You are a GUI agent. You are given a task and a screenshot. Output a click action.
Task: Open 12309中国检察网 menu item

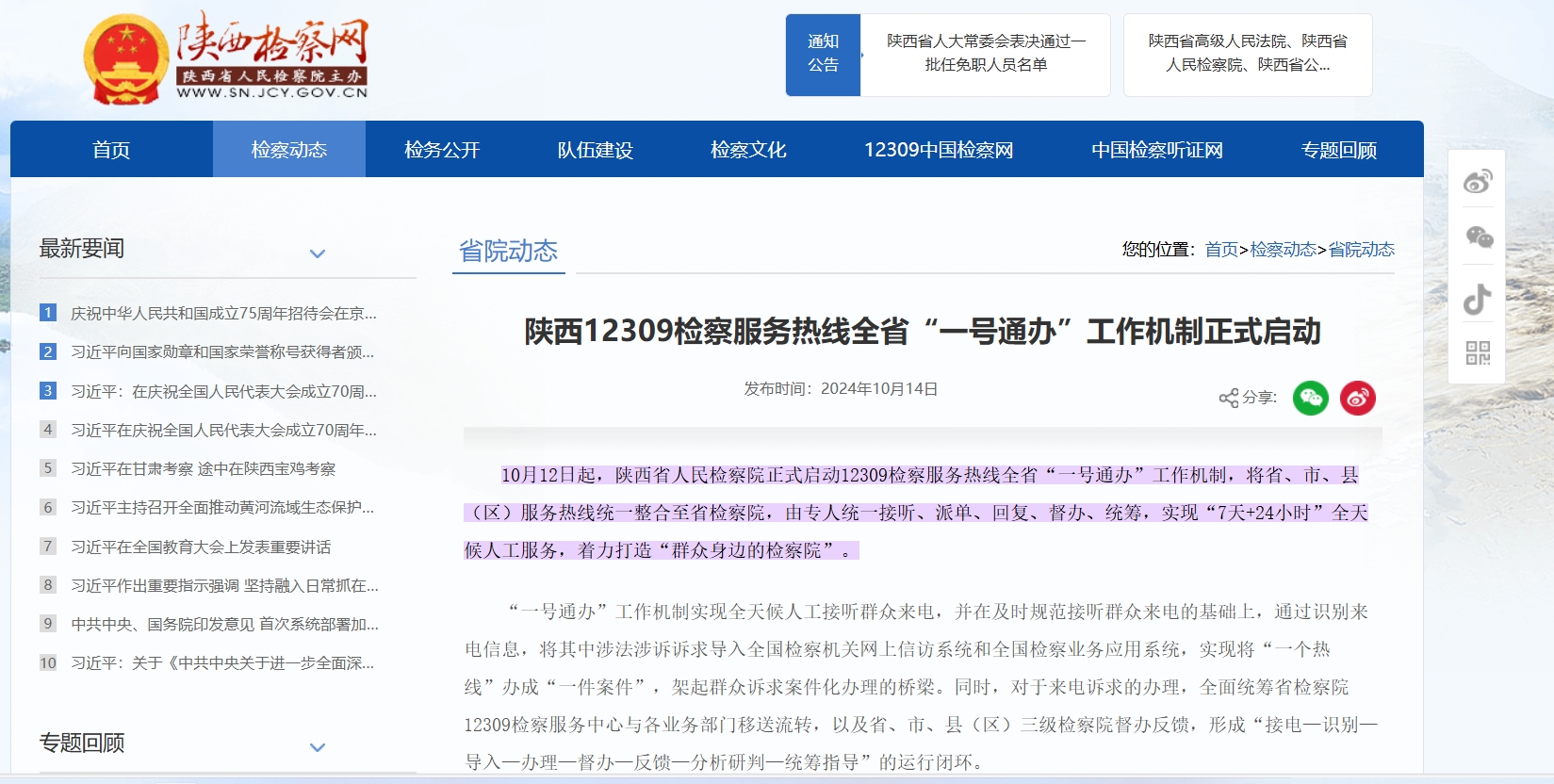pyautogui.click(x=938, y=150)
